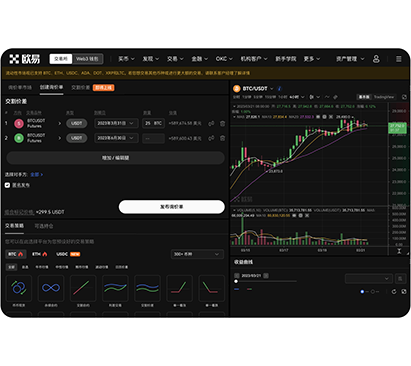
Task: Click the link icon on leg 2
Action: coord(211,138)
